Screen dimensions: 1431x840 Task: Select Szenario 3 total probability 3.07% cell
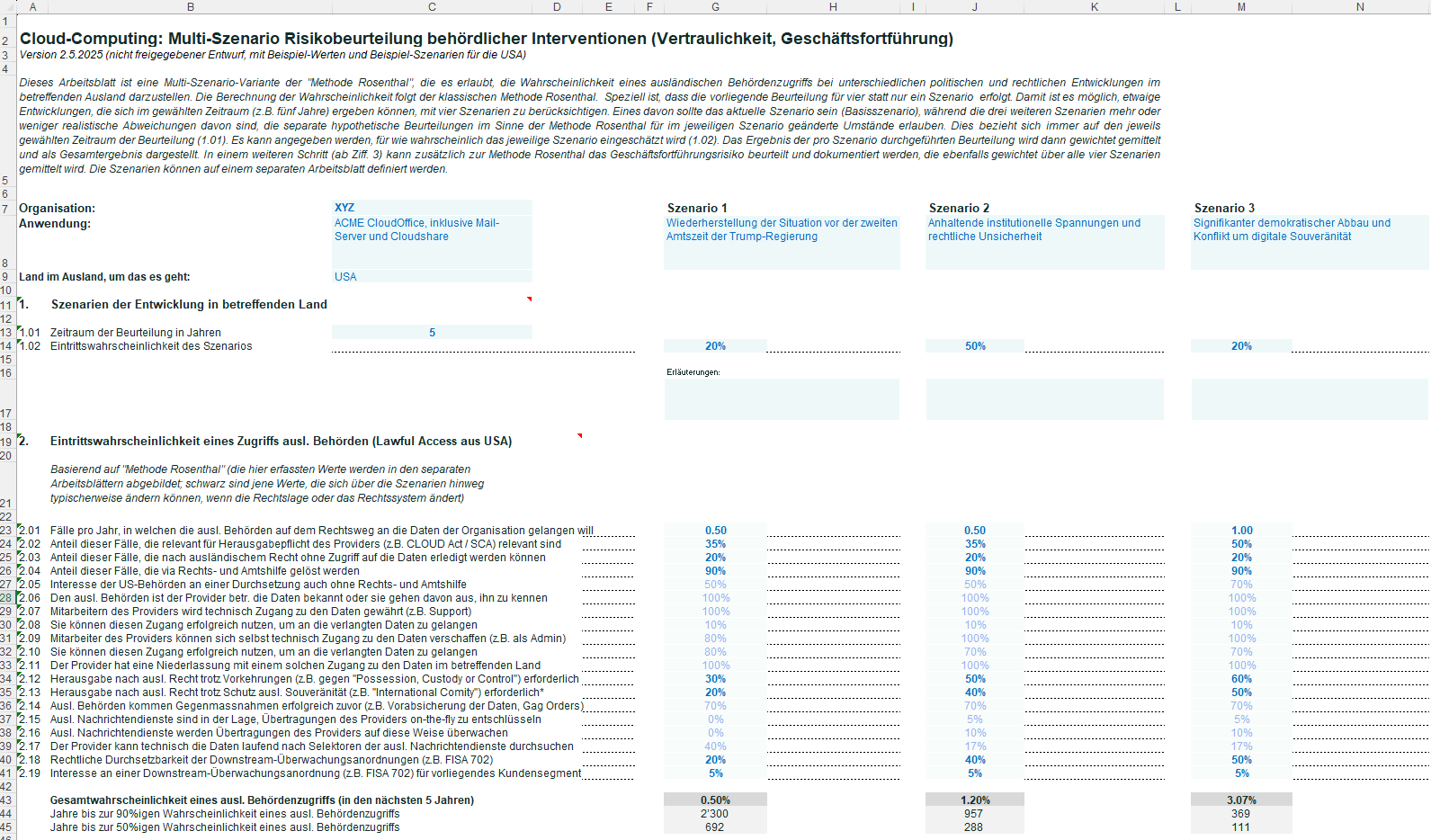click(x=1241, y=800)
